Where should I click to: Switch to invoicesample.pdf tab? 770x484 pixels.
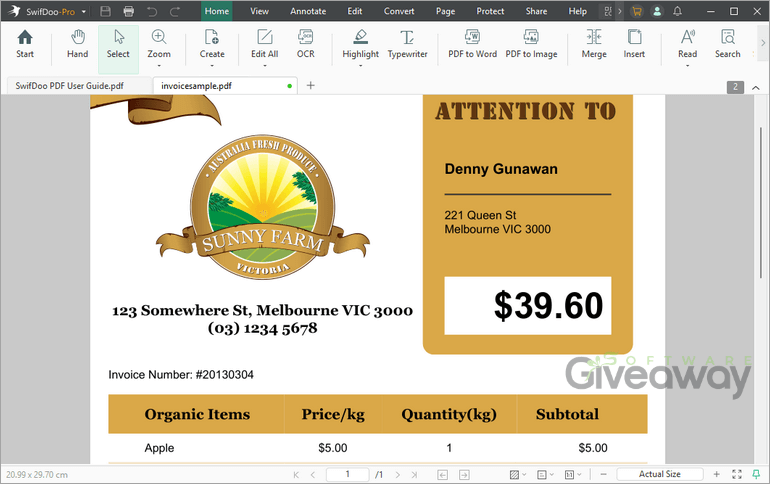pos(224,86)
